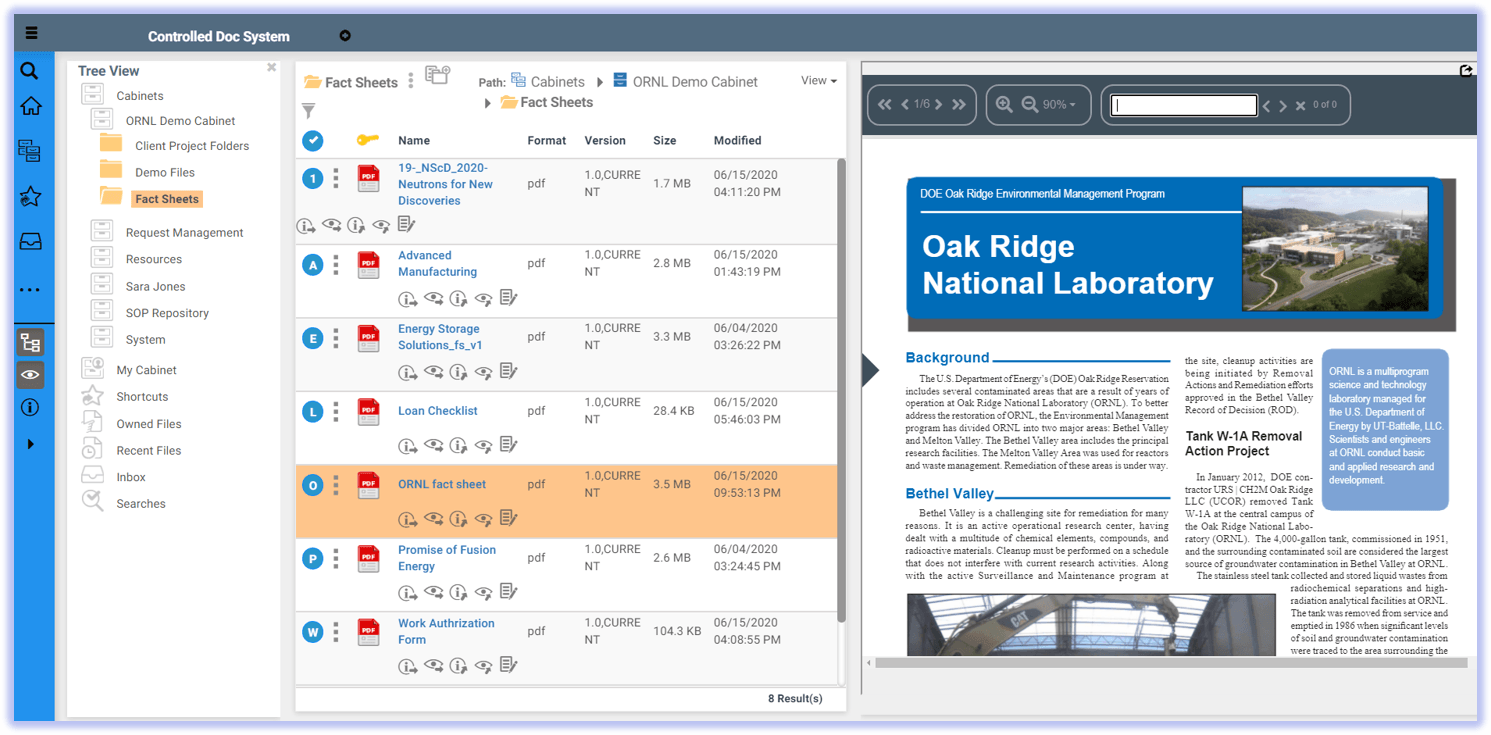Select the Loan Checklist row badge L
Image resolution: width=1491 pixels, height=735 pixels.
(313, 412)
